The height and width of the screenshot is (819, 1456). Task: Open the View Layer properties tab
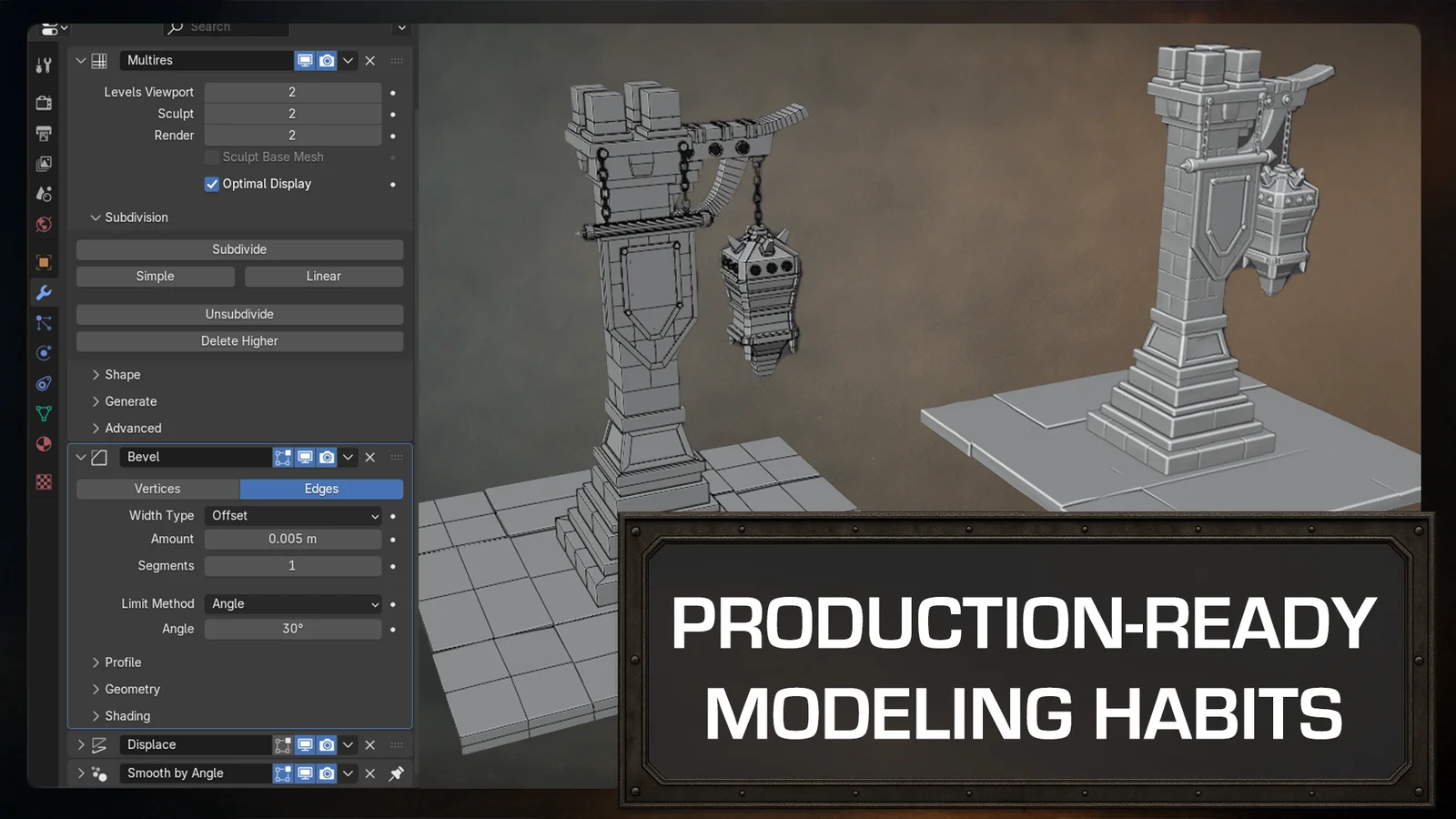43,163
